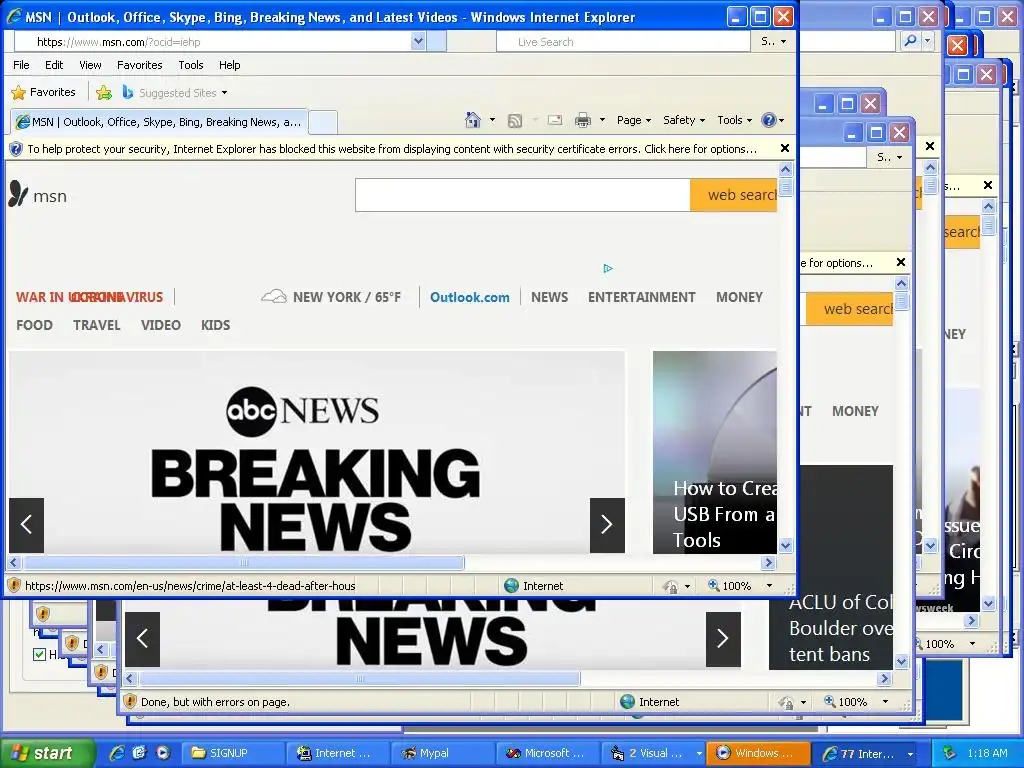Dismiss the security information bar
Screen dimensions: 1024x768
tap(785, 148)
